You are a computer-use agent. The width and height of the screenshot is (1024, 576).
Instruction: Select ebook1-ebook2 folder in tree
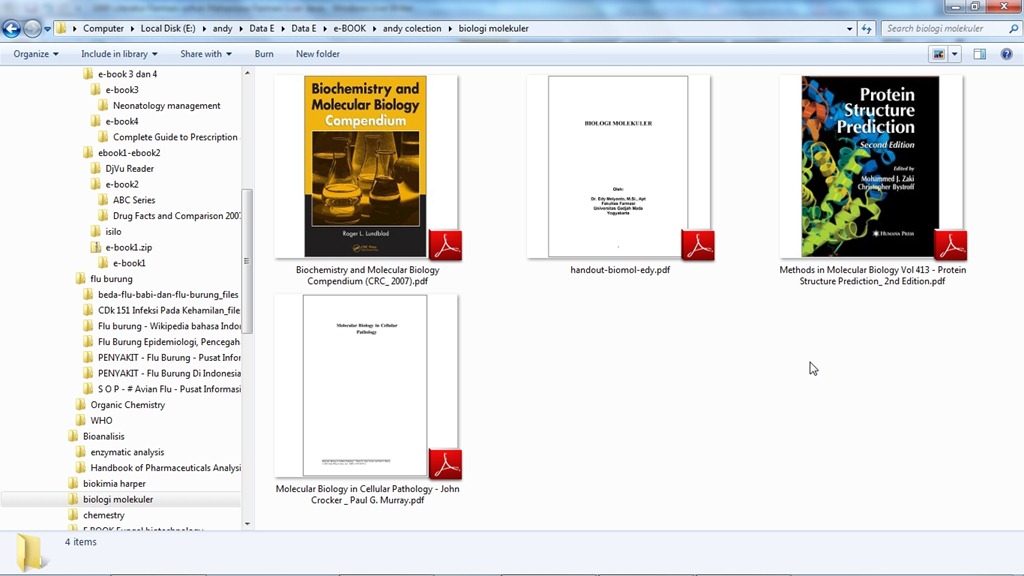tap(129, 152)
